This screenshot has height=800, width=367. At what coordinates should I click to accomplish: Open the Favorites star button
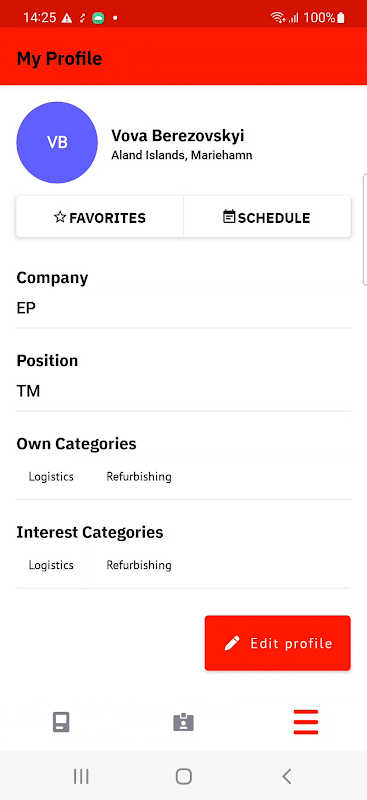point(100,217)
